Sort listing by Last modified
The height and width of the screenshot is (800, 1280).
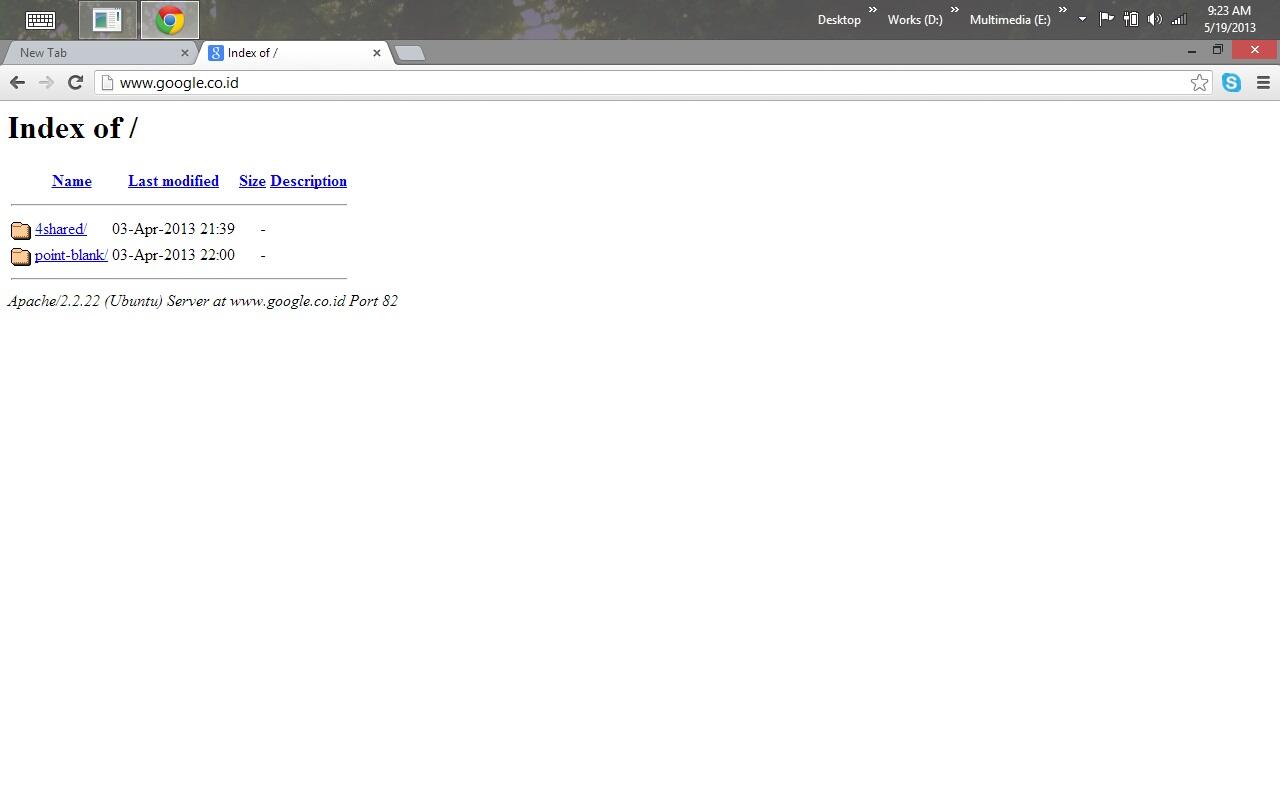pyautogui.click(x=173, y=181)
